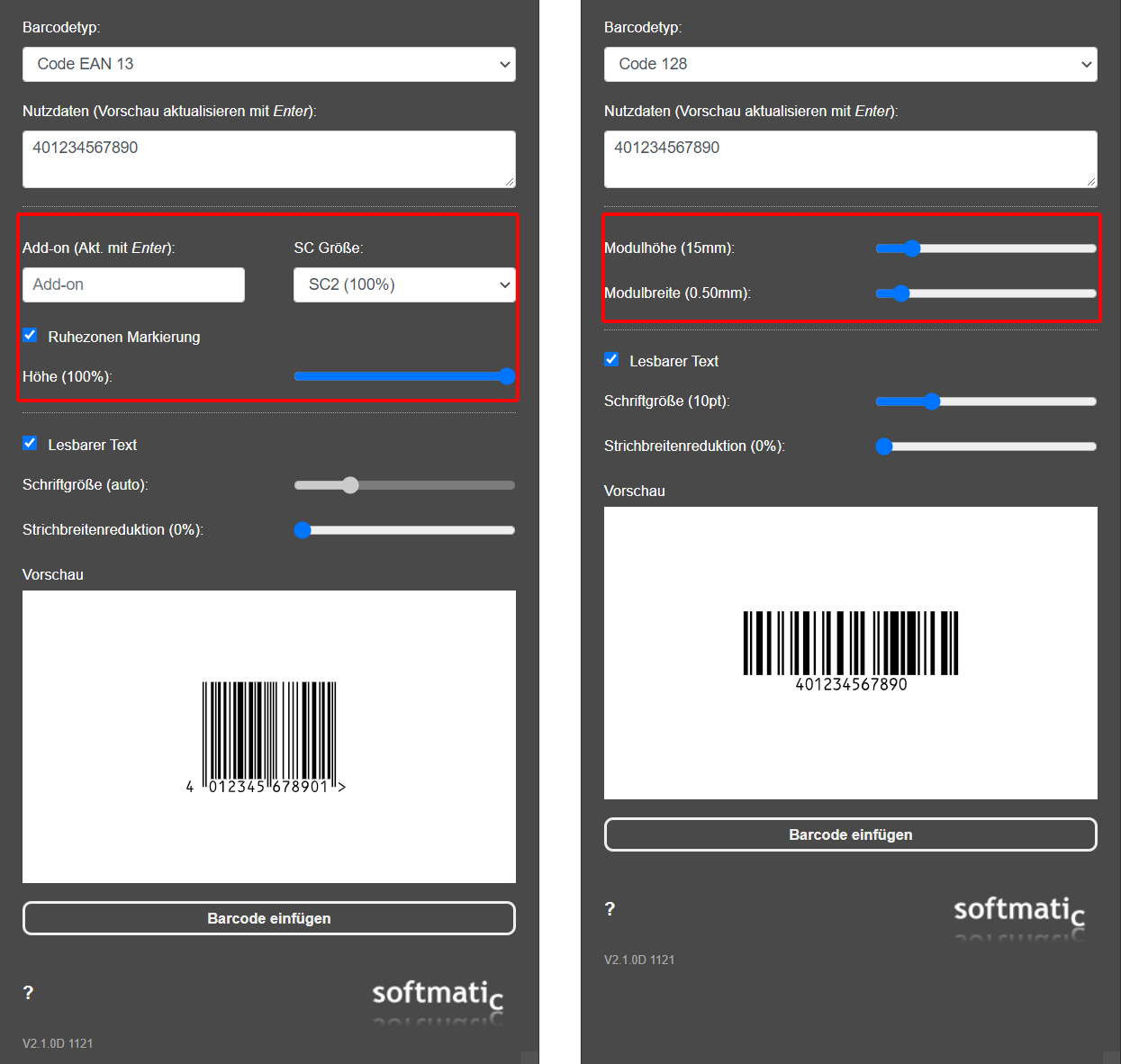Expand the SC Größe SC2 (100%) dropdown
Viewport: 1121px width, 1064px height.
(x=404, y=284)
